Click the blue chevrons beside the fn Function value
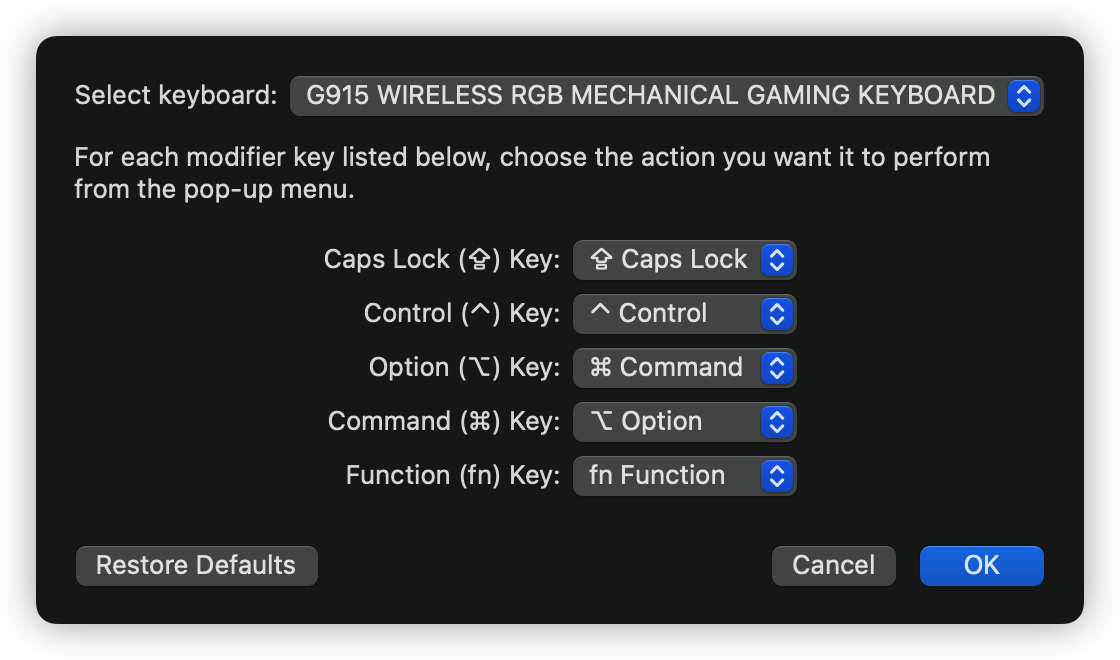The image size is (1120, 660). click(x=777, y=476)
